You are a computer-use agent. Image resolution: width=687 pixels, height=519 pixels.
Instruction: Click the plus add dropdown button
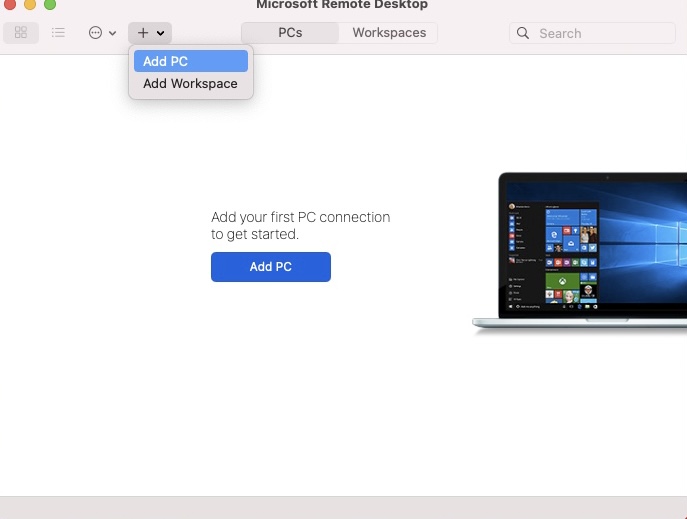coord(150,33)
